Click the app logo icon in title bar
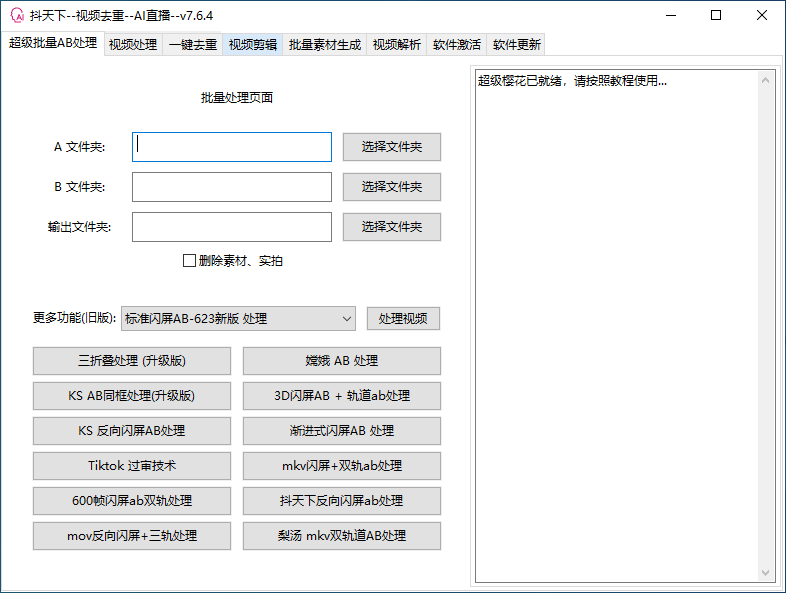This screenshot has width=786, height=593. [17, 16]
